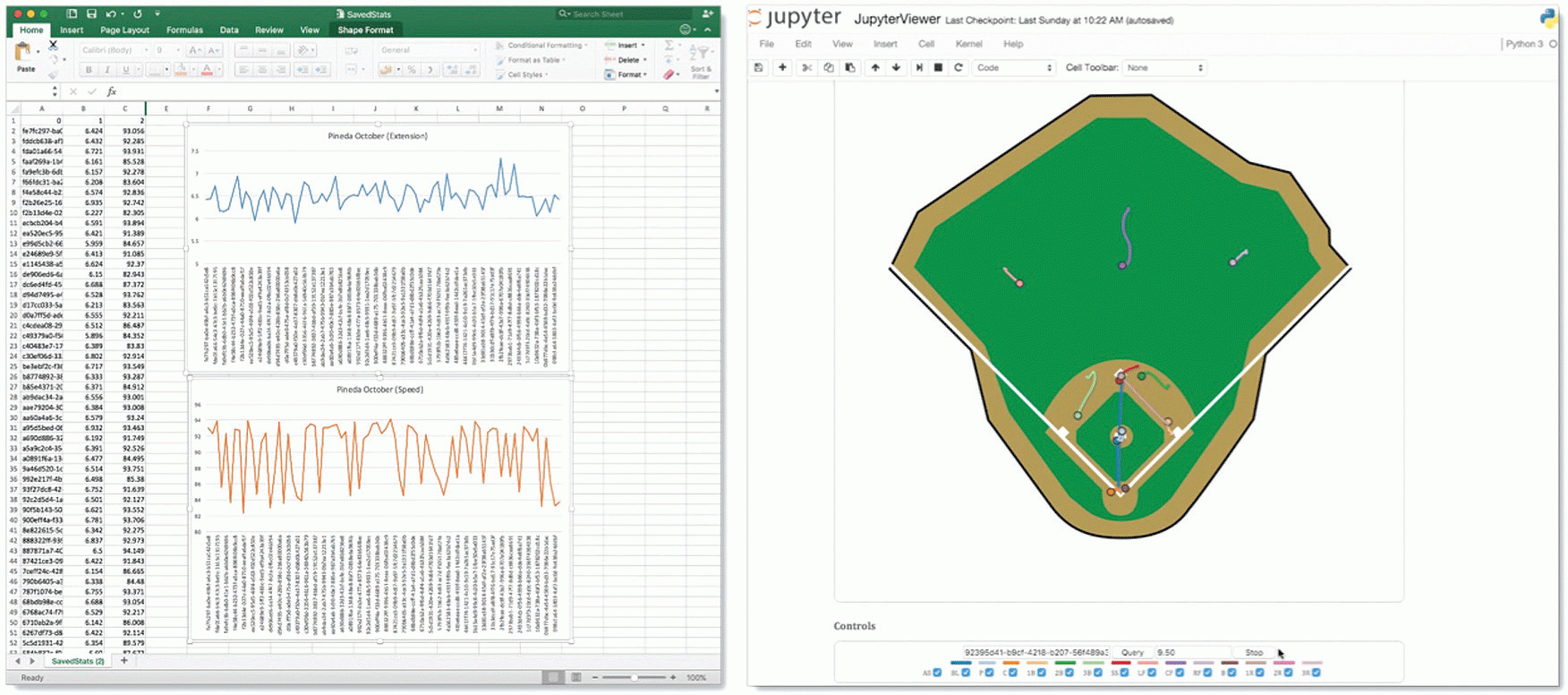Click the Excel save icon in title bar
The width and height of the screenshot is (1568, 695).
[91, 14]
